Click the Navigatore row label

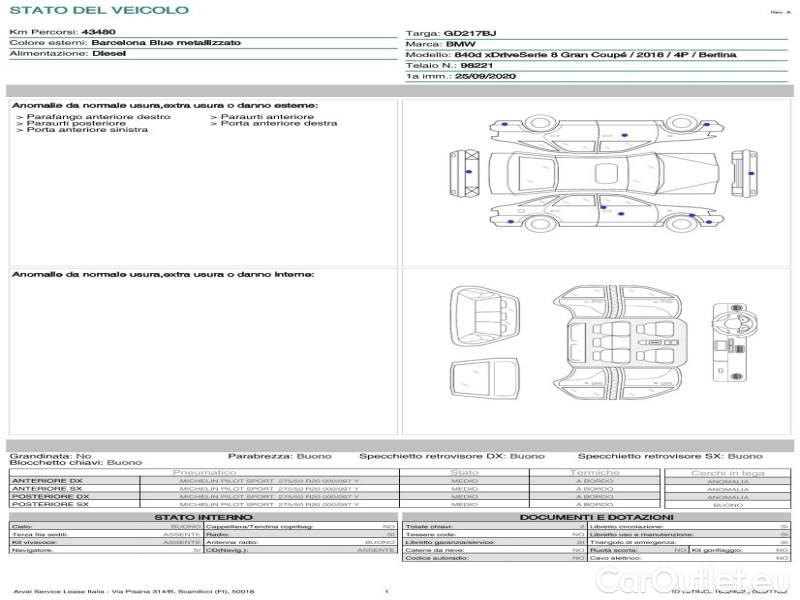tap(32, 550)
